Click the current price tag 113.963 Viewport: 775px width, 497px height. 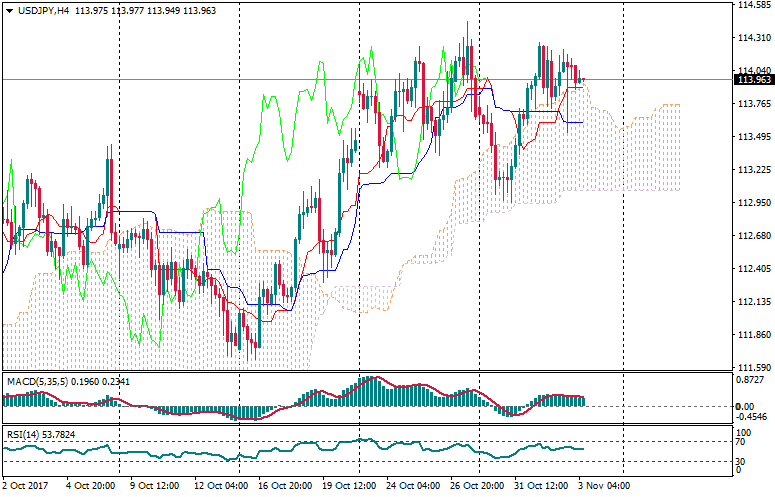[x=752, y=79]
